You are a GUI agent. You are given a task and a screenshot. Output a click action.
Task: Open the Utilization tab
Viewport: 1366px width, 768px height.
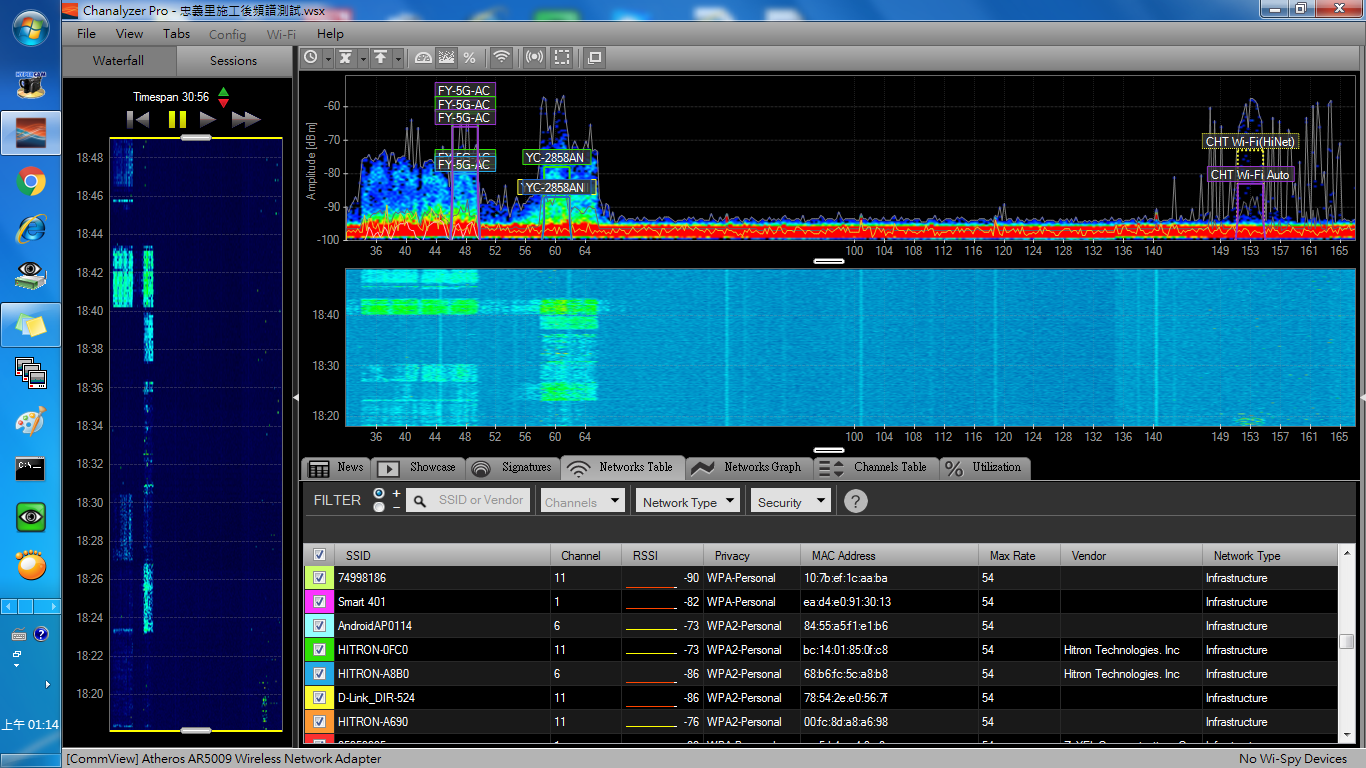point(983,467)
